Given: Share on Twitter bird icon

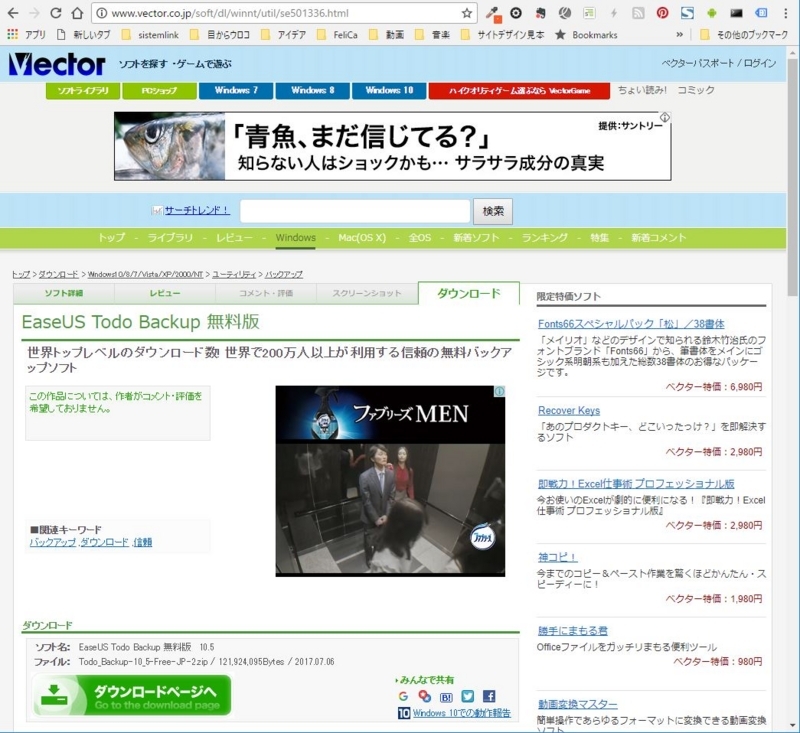Looking at the screenshot, I should pos(467,696).
